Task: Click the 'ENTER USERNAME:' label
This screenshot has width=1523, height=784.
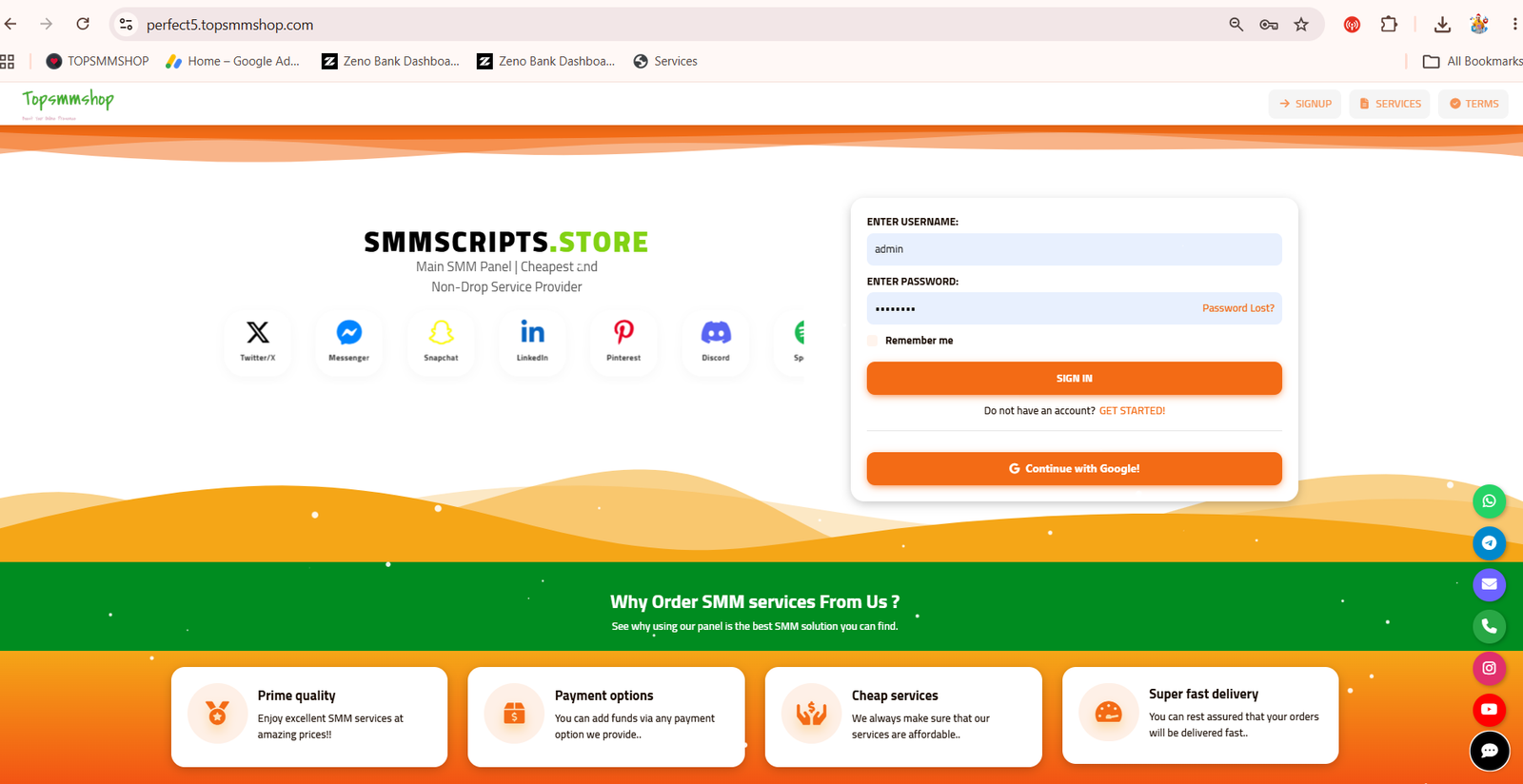Action: point(912,222)
